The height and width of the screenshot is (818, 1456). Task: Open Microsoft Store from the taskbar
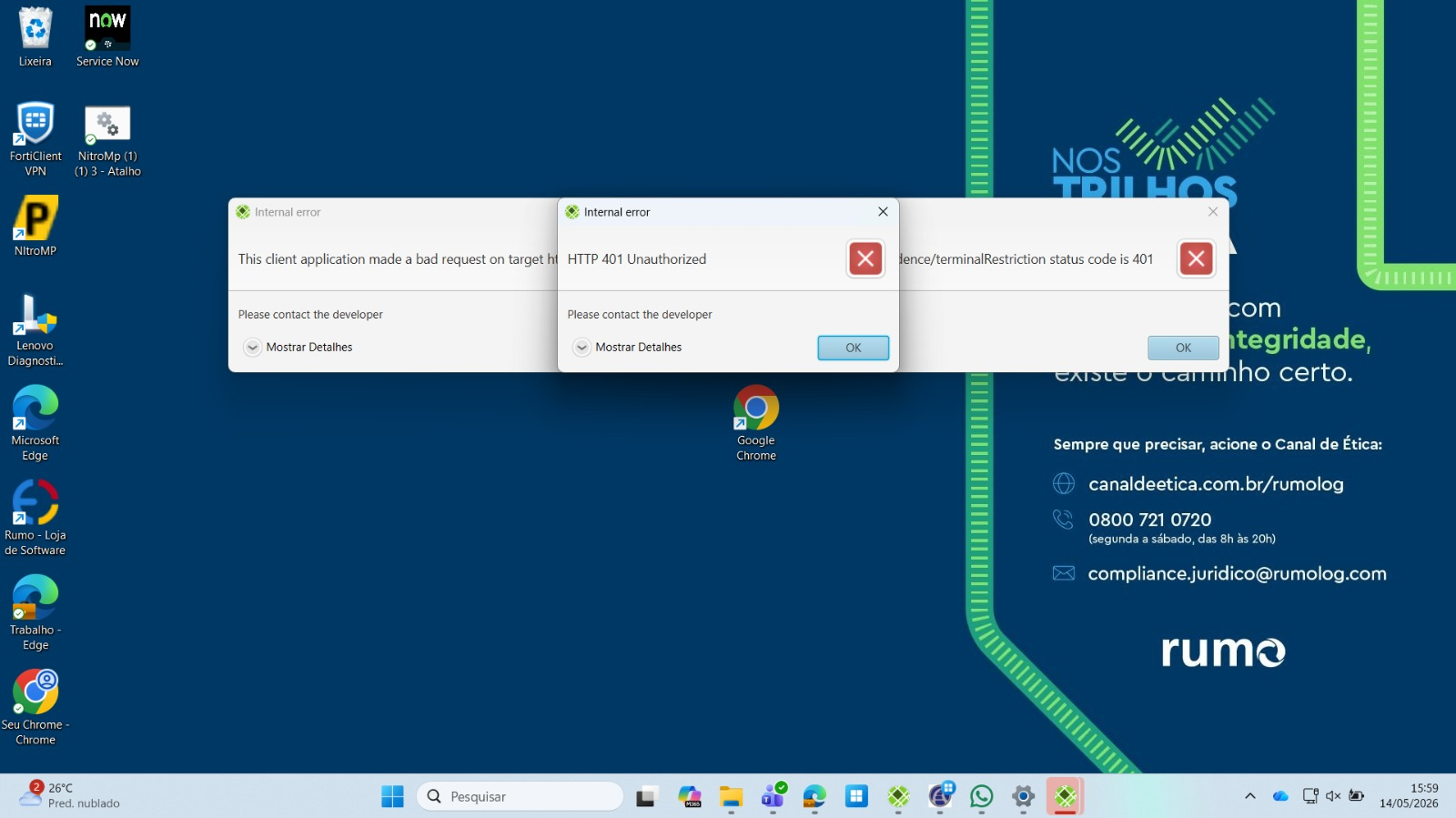(856, 797)
